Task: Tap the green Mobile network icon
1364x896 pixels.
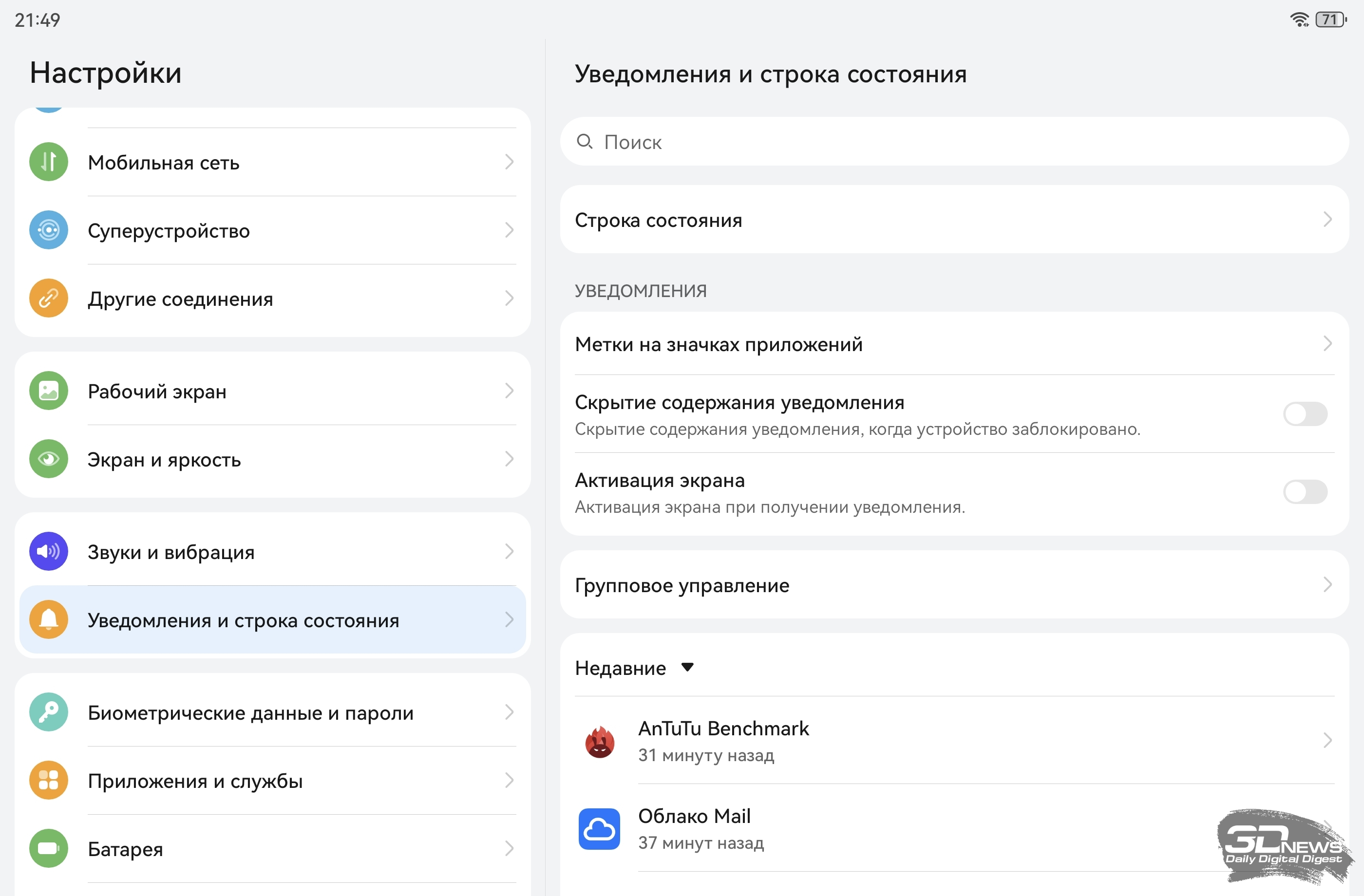Action: 49,162
